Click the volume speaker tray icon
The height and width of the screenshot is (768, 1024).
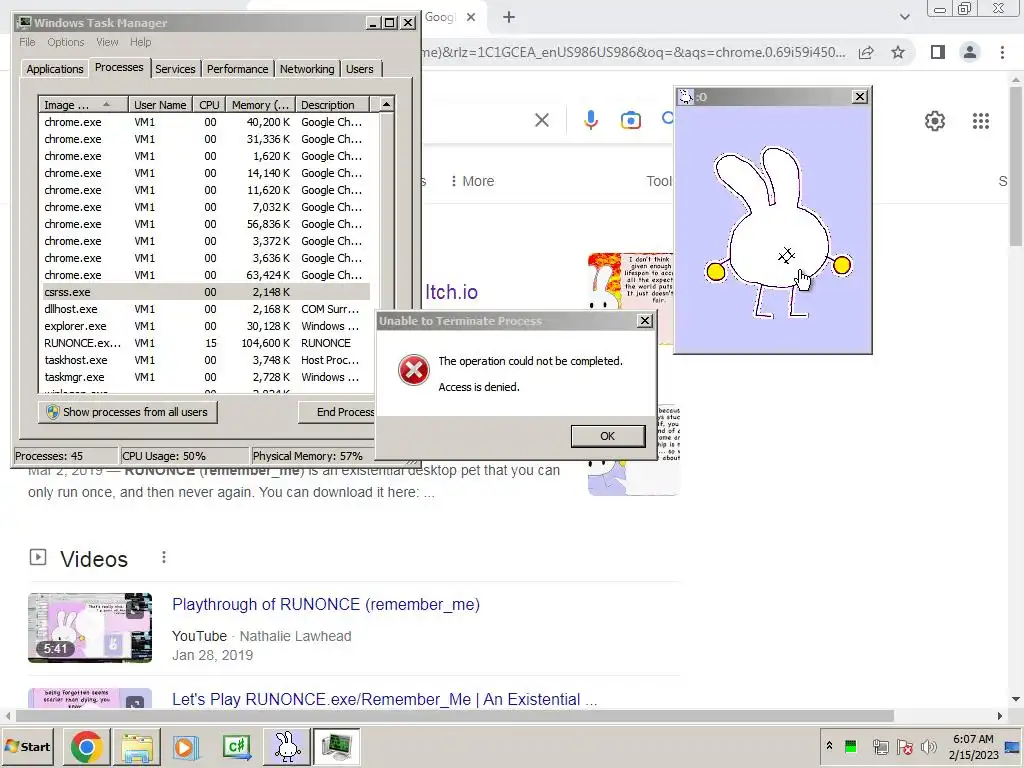click(x=928, y=746)
